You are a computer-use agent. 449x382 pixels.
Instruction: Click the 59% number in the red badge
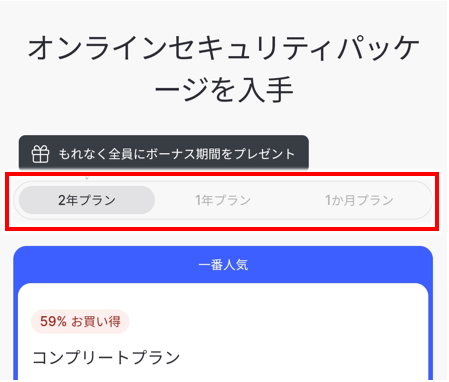tap(53, 321)
